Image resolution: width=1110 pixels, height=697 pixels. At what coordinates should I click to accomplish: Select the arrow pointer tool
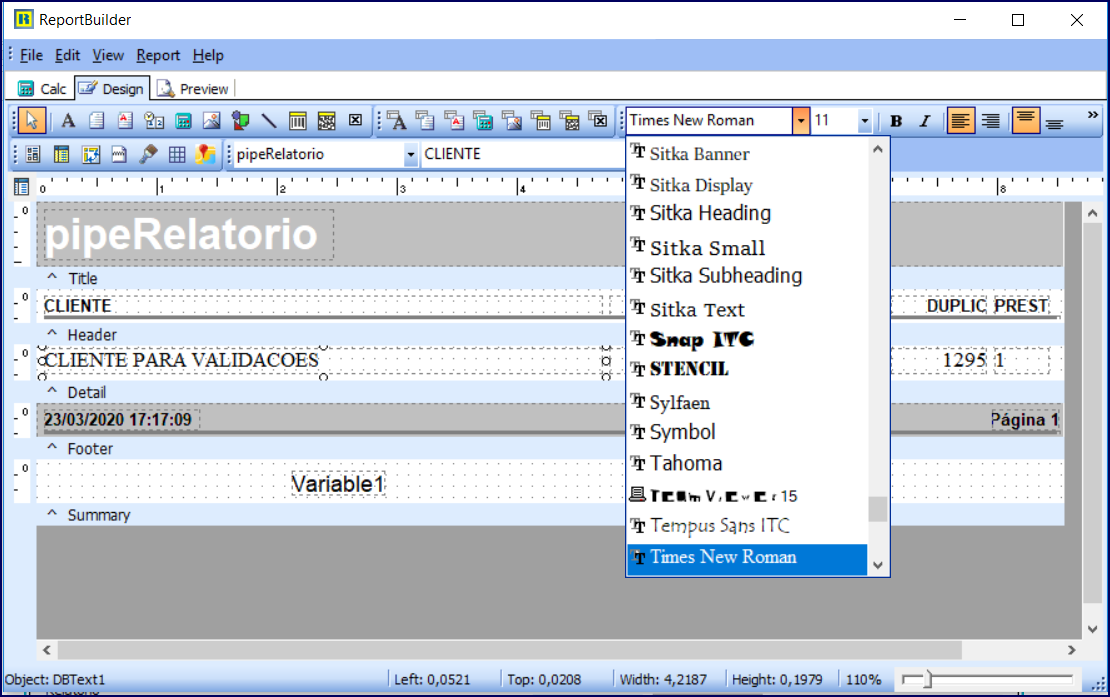[31, 120]
